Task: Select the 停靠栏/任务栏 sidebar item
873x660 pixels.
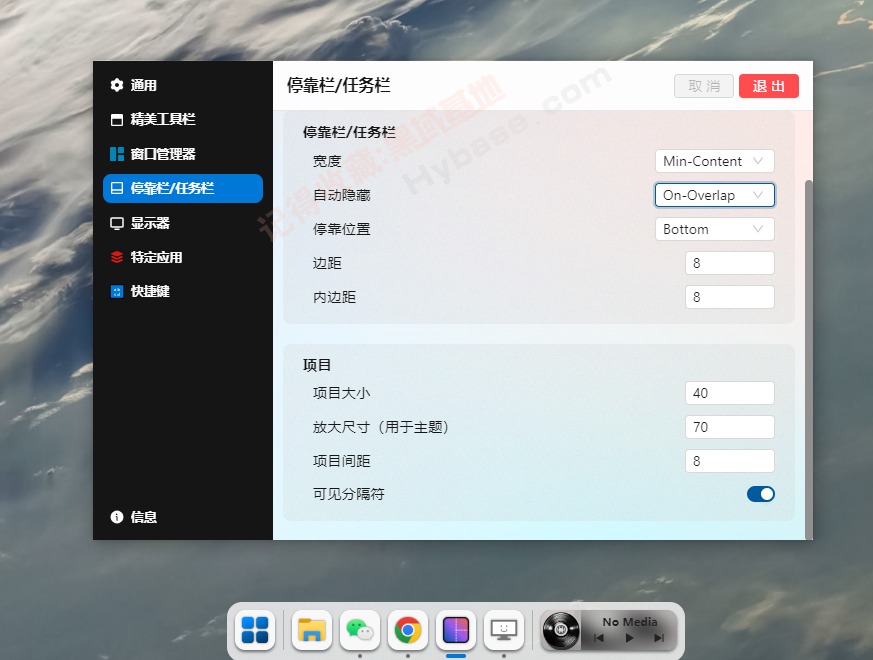Action: coord(183,188)
